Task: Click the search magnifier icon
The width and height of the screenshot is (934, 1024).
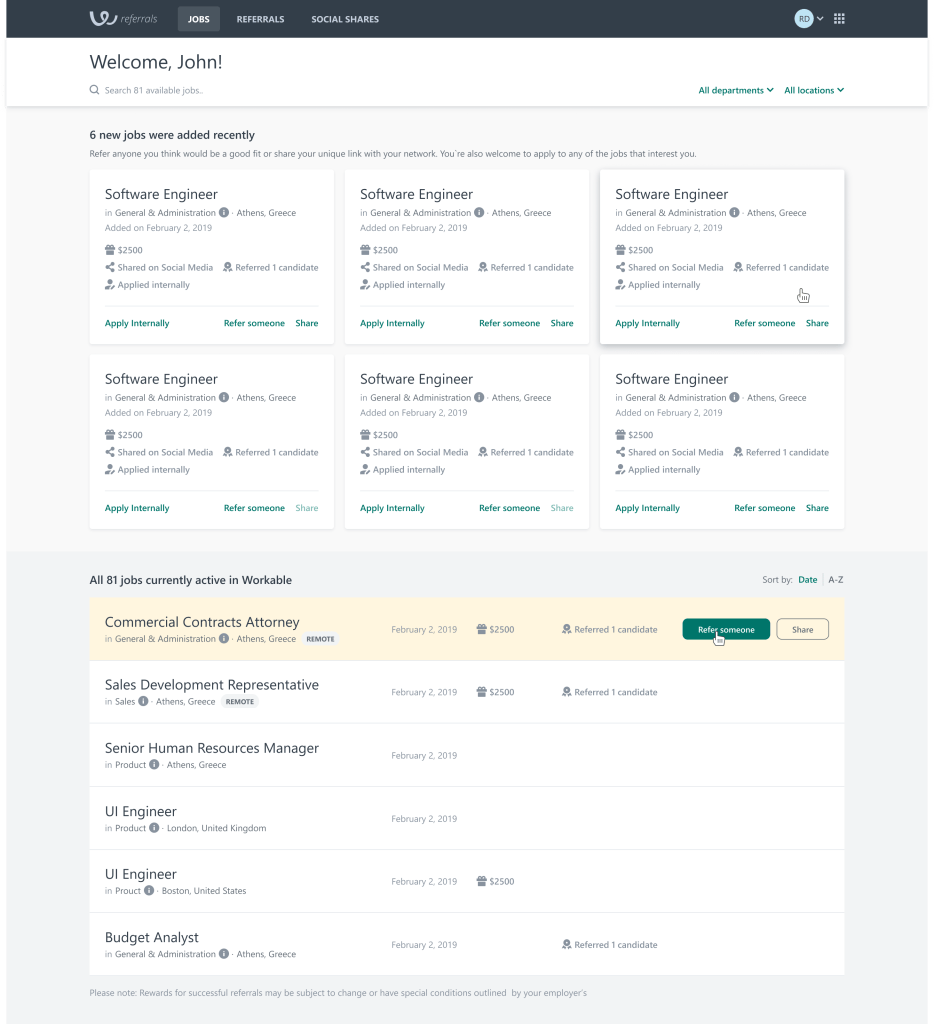Action: coord(94,91)
